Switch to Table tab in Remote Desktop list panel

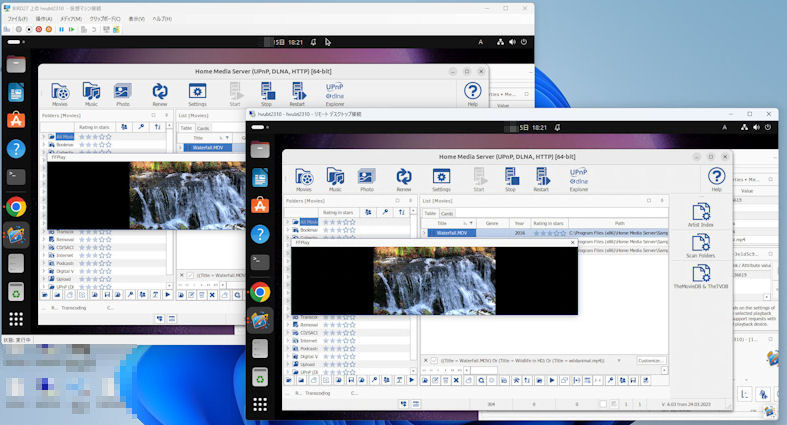coord(430,213)
